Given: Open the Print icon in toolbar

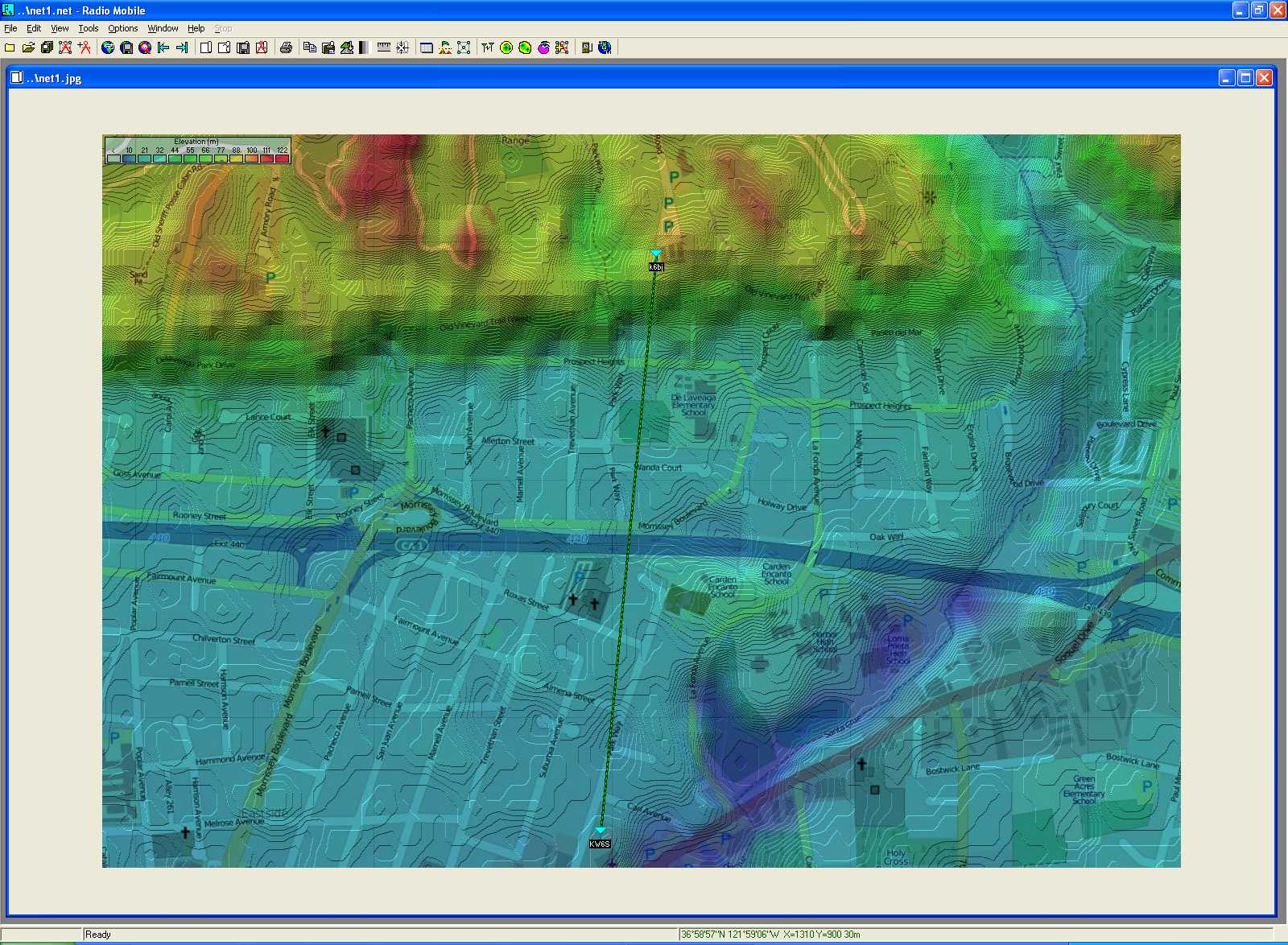Looking at the screenshot, I should pyautogui.click(x=286, y=47).
